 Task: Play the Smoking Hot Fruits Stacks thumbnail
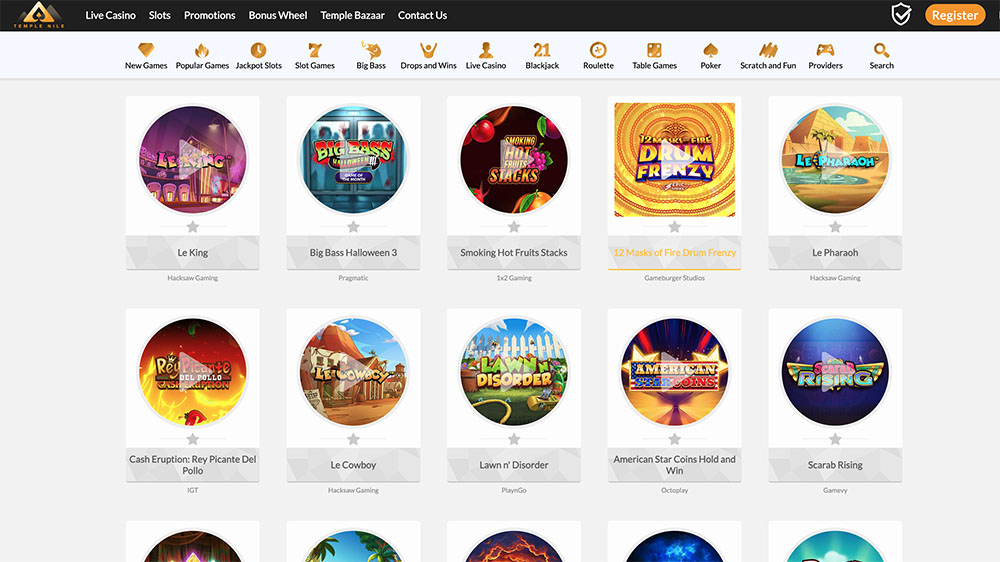[514, 159]
